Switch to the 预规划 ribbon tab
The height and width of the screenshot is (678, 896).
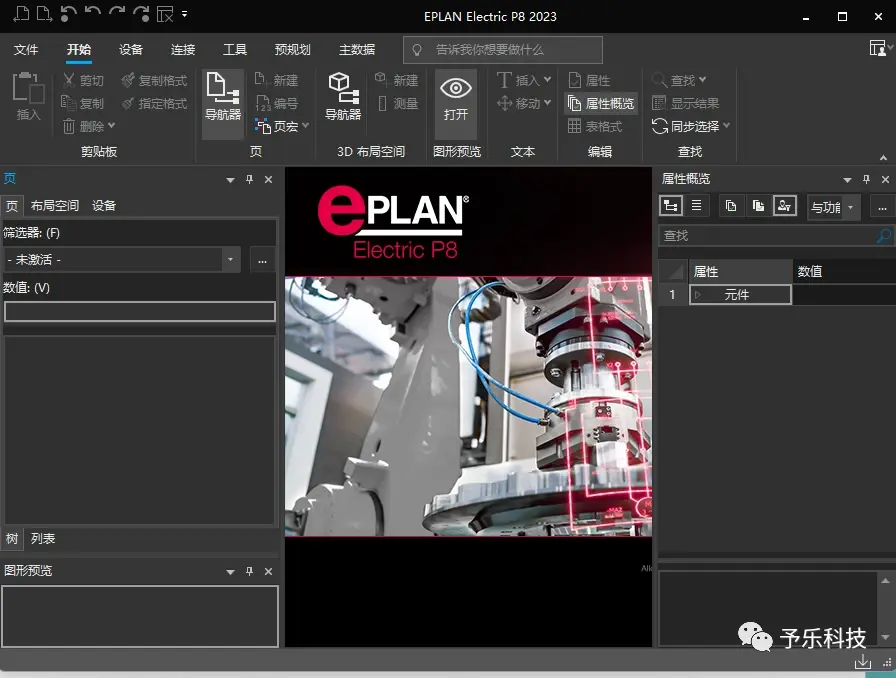(x=293, y=50)
